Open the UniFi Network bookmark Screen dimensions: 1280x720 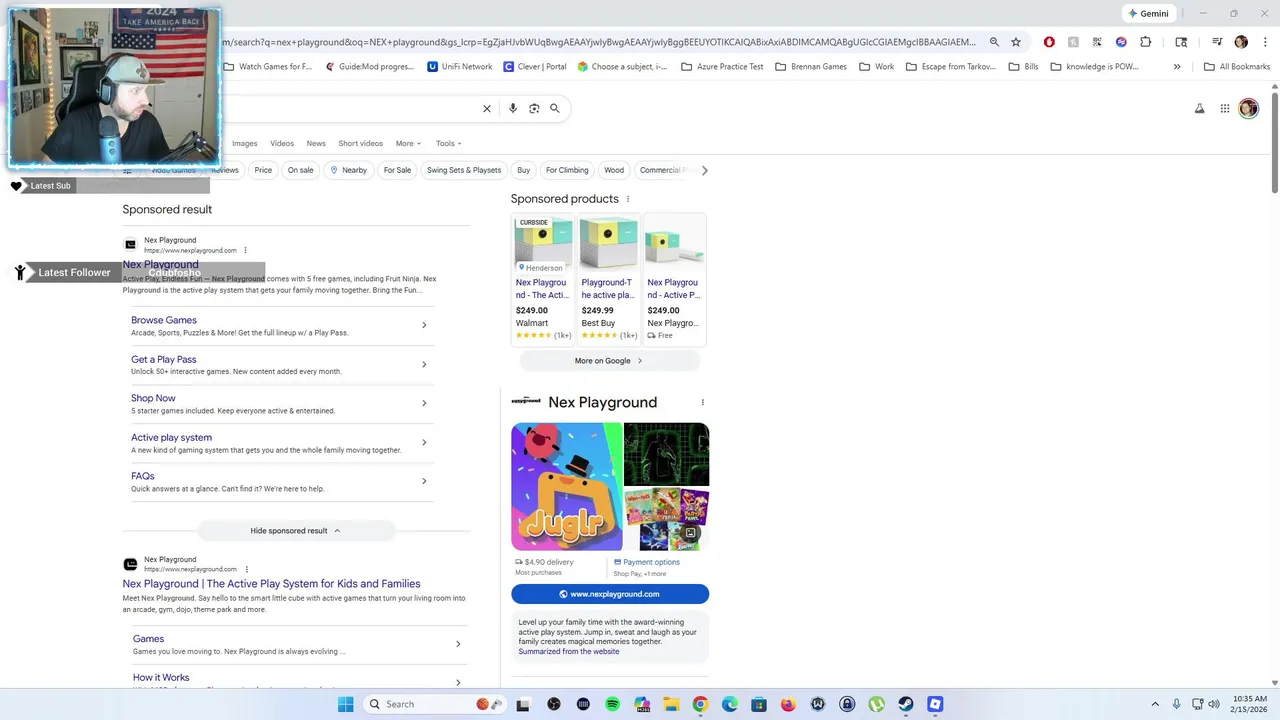(x=460, y=67)
